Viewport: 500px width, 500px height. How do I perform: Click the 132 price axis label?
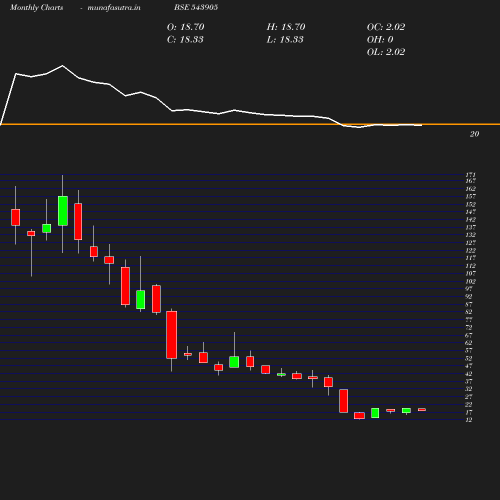pyautogui.click(x=471, y=235)
